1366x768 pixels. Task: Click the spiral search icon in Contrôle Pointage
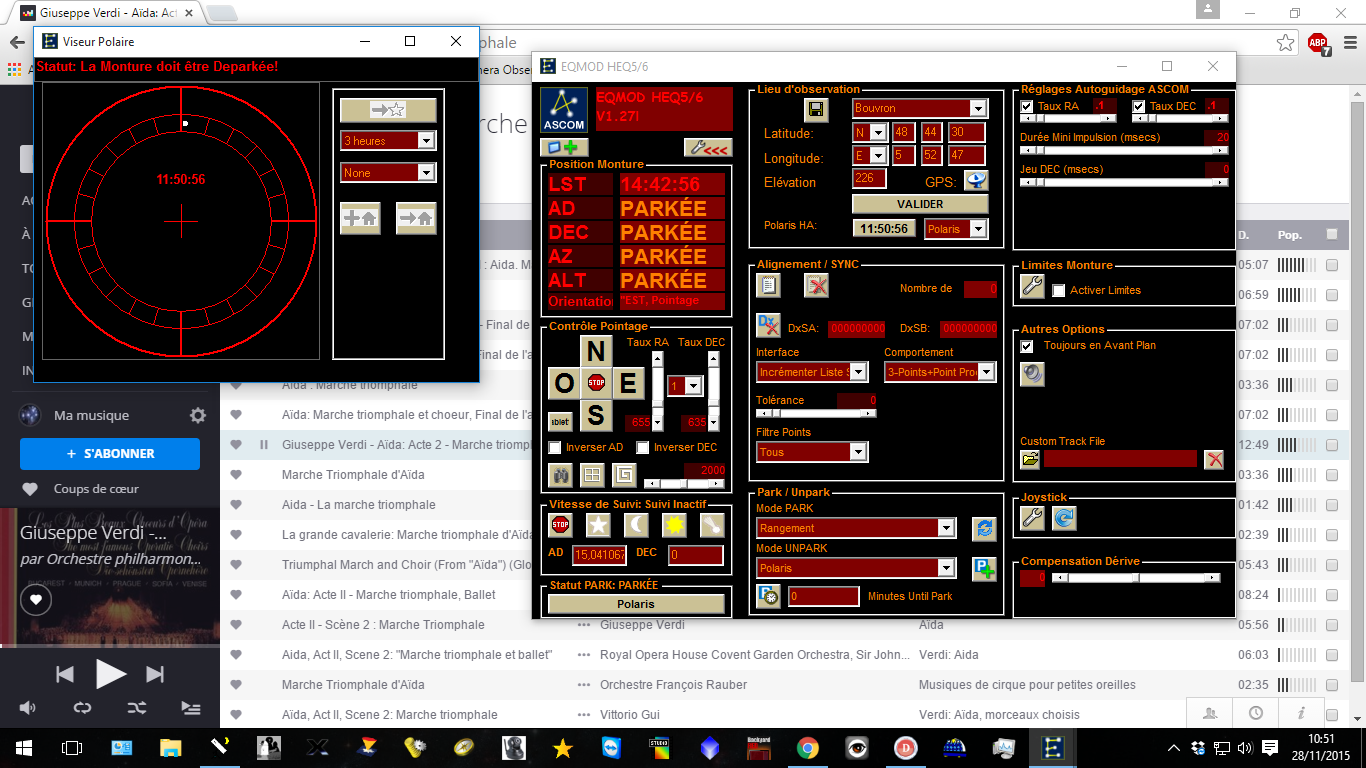tap(624, 473)
